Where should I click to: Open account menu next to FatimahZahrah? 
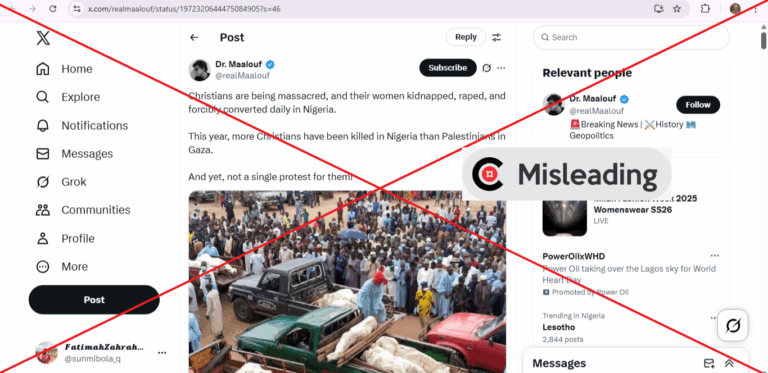tap(162, 352)
